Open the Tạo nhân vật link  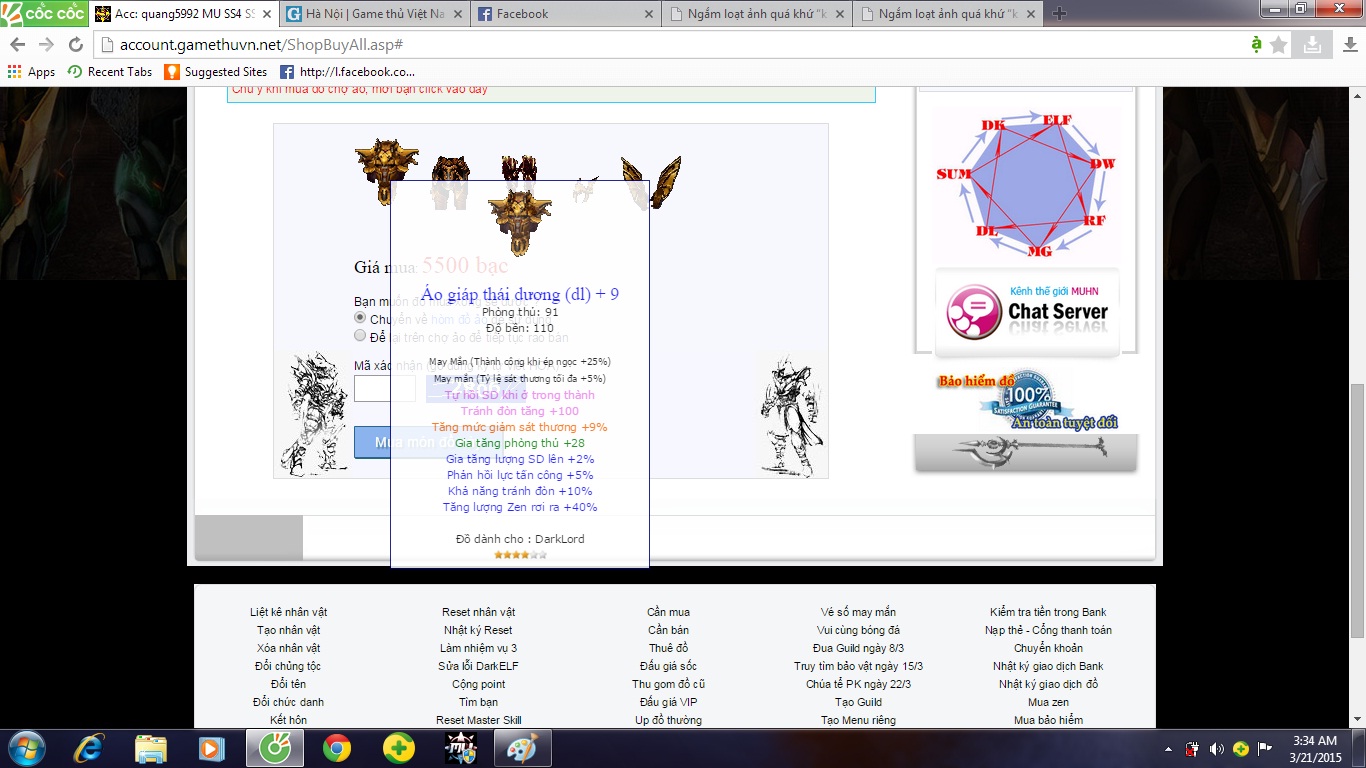(288, 630)
